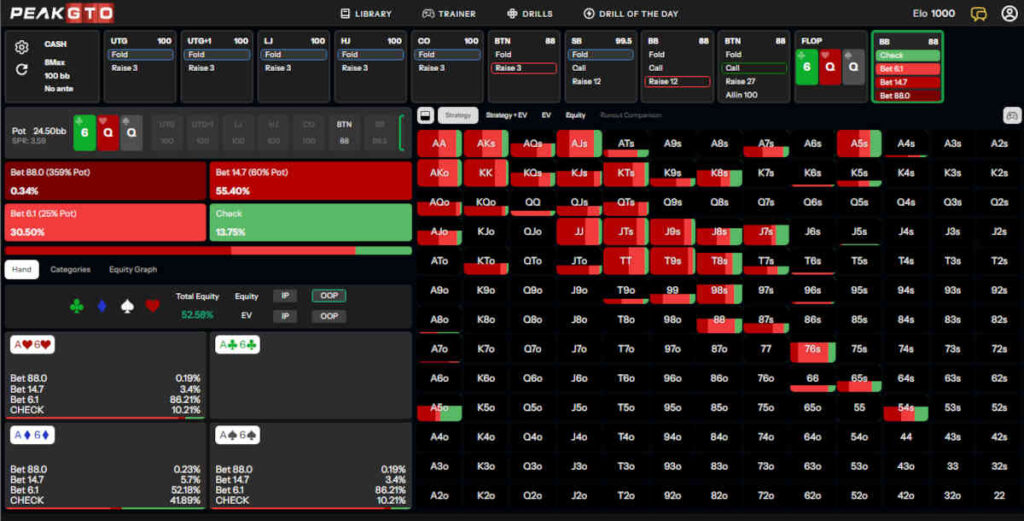Open the Equity Graph tab
The image size is (1024, 521).
click(132, 269)
